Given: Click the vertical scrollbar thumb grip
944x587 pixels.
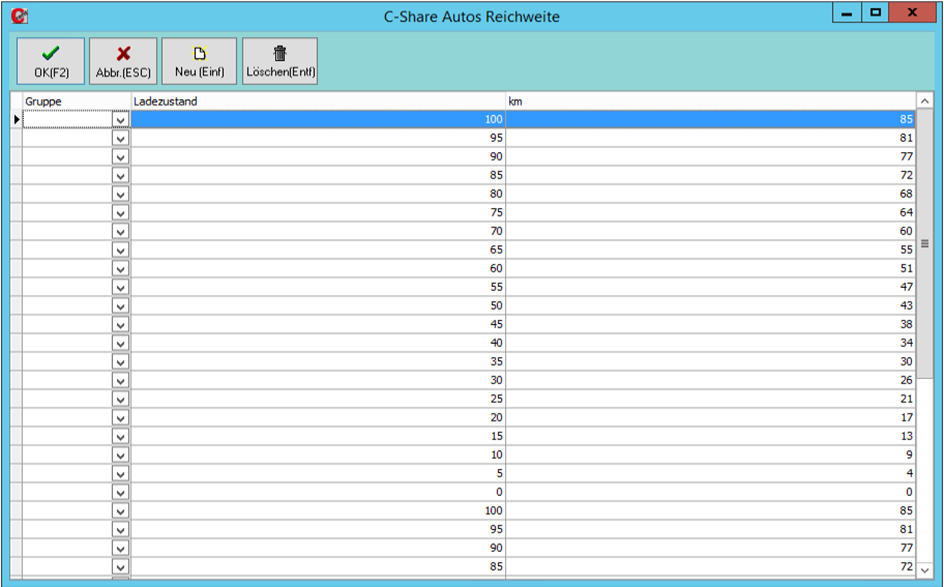Looking at the screenshot, I should 925,243.
